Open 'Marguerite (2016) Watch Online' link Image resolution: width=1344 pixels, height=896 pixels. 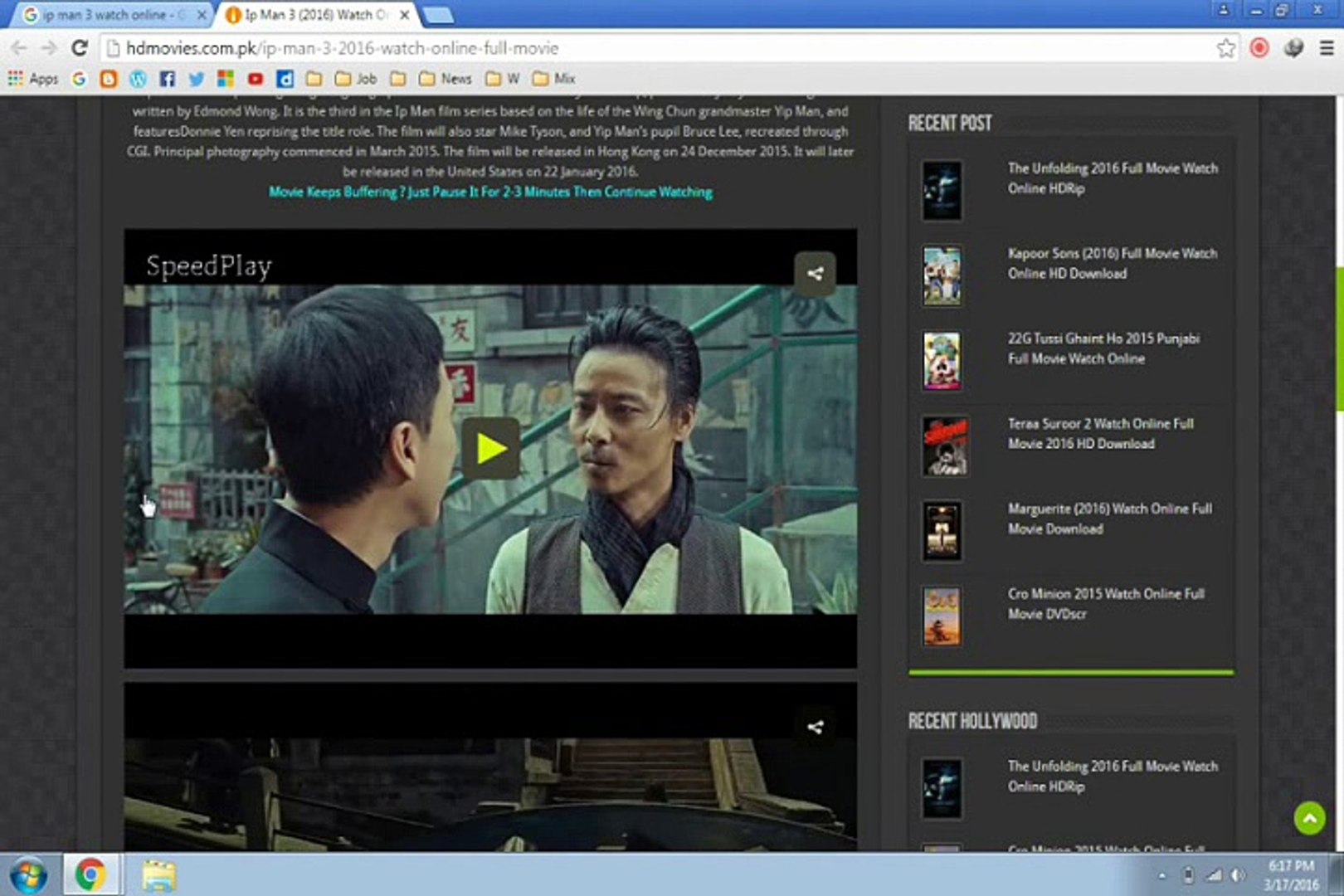(x=1110, y=519)
